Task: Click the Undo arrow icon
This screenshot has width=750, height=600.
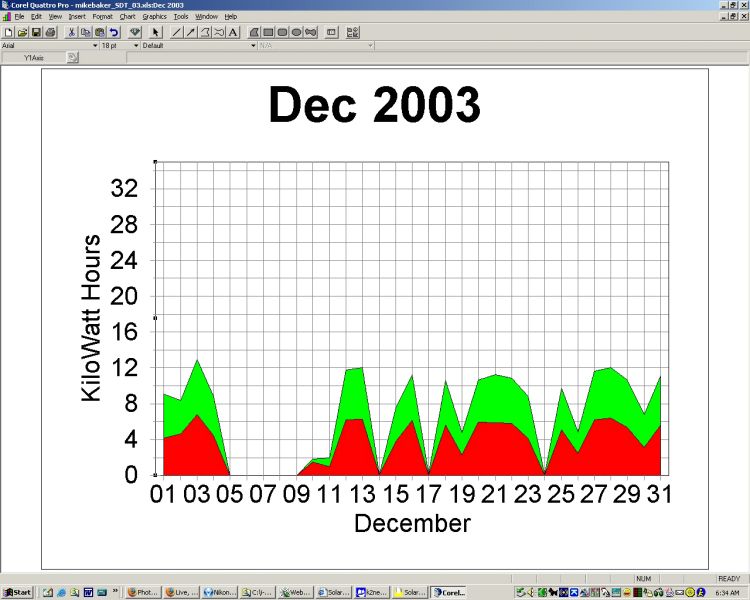Action: (x=114, y=32)
